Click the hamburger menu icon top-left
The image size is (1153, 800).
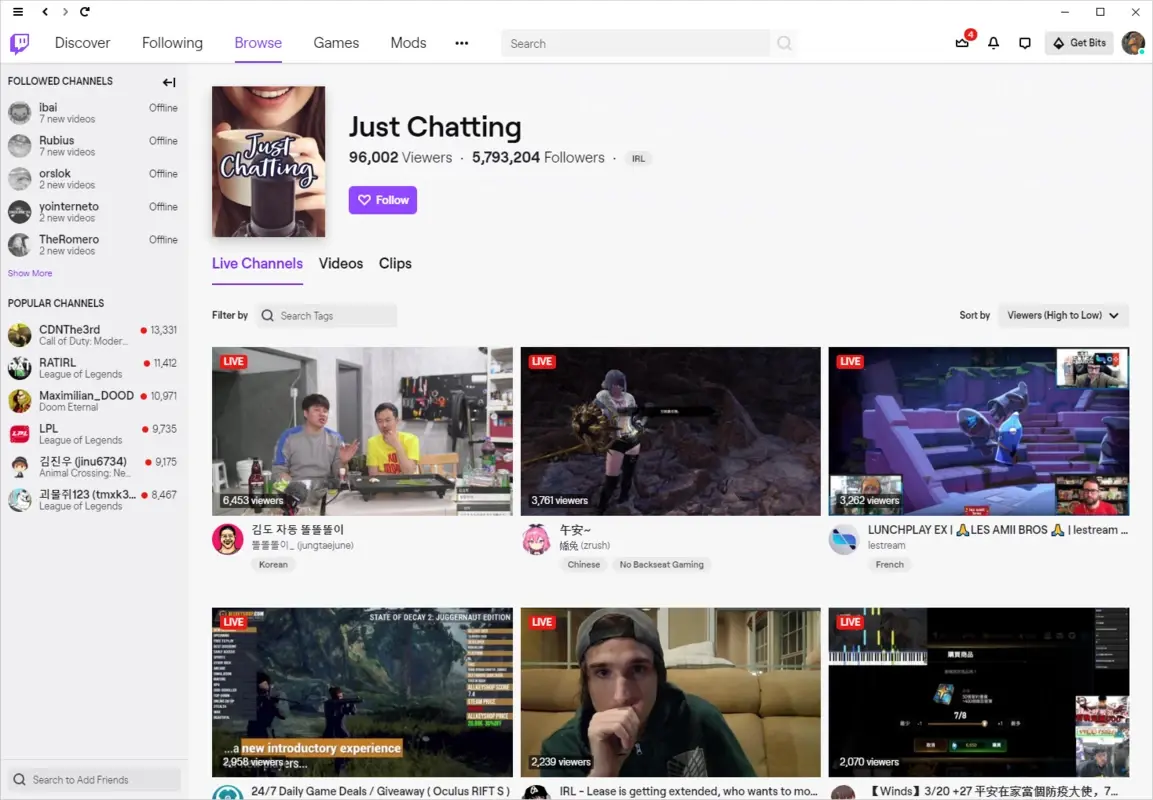tap(16, 12)
